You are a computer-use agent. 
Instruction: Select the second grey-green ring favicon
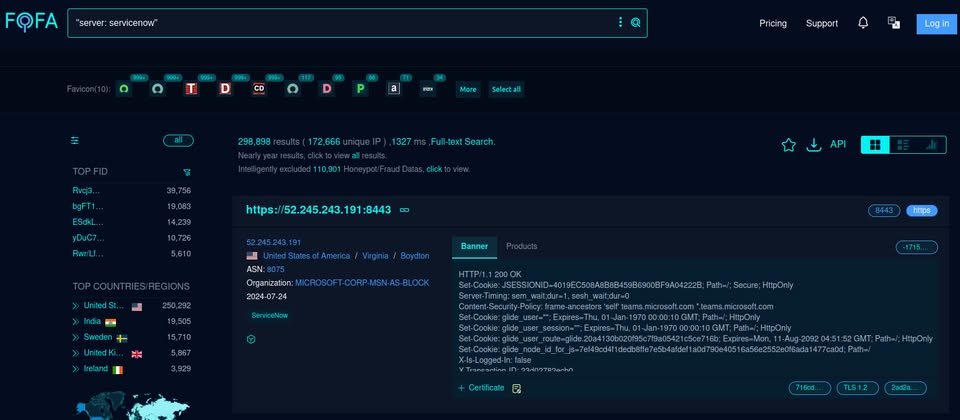click(x=157, y=89)
